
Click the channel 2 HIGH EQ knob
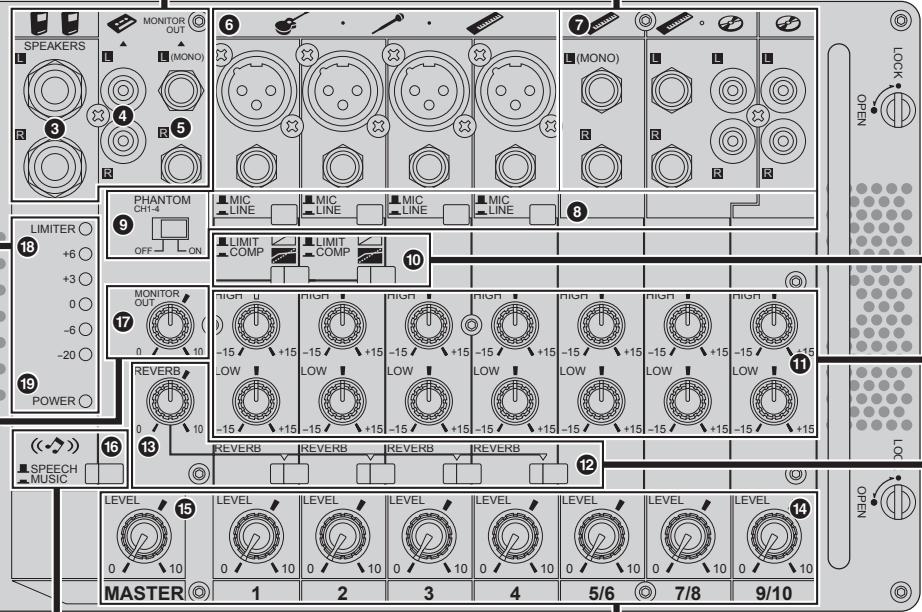(343, 325)
